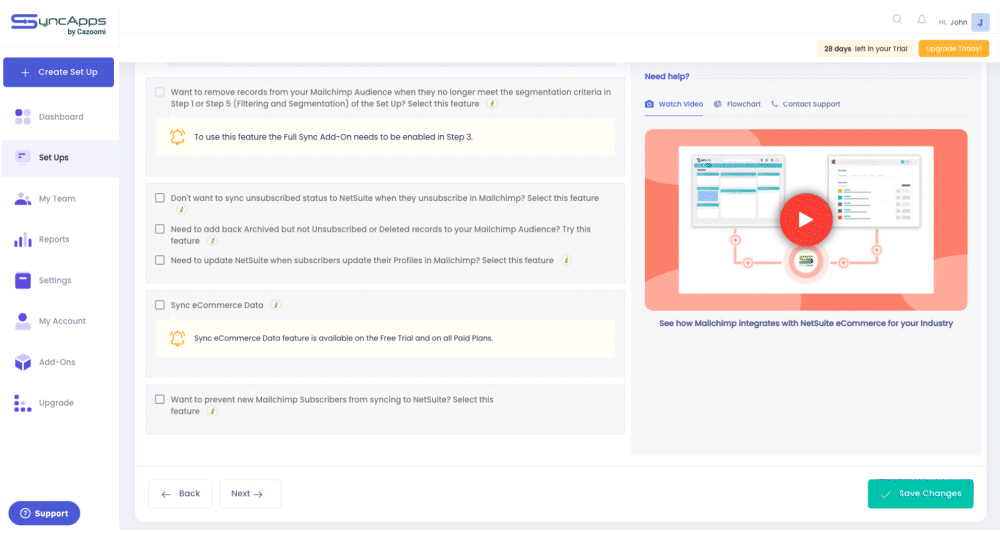This screenshot has height=542, width=1000.
Task: Open the Support chat button
Action: [x=44, y=513]
